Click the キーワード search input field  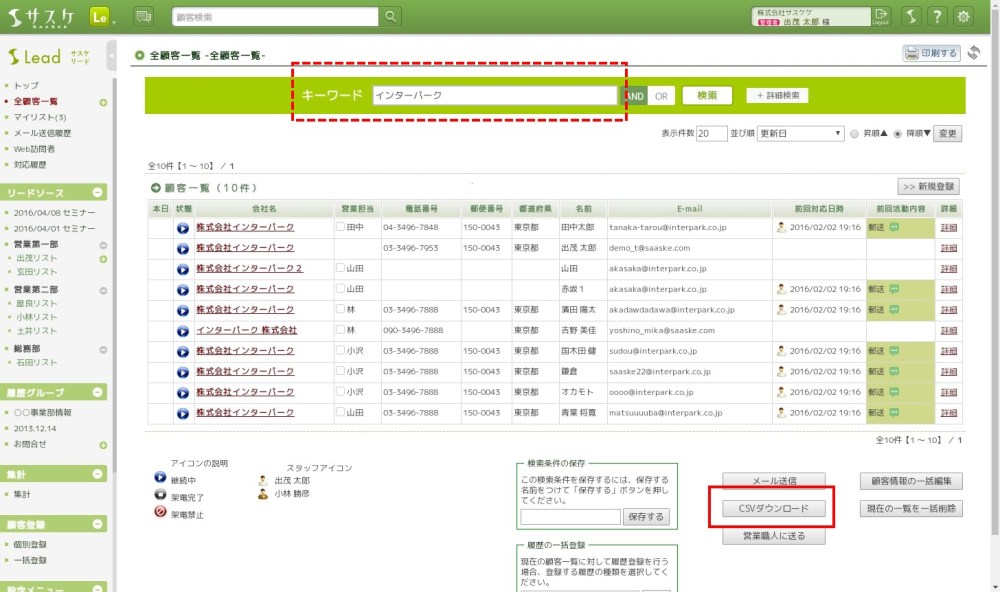[494, 96]
